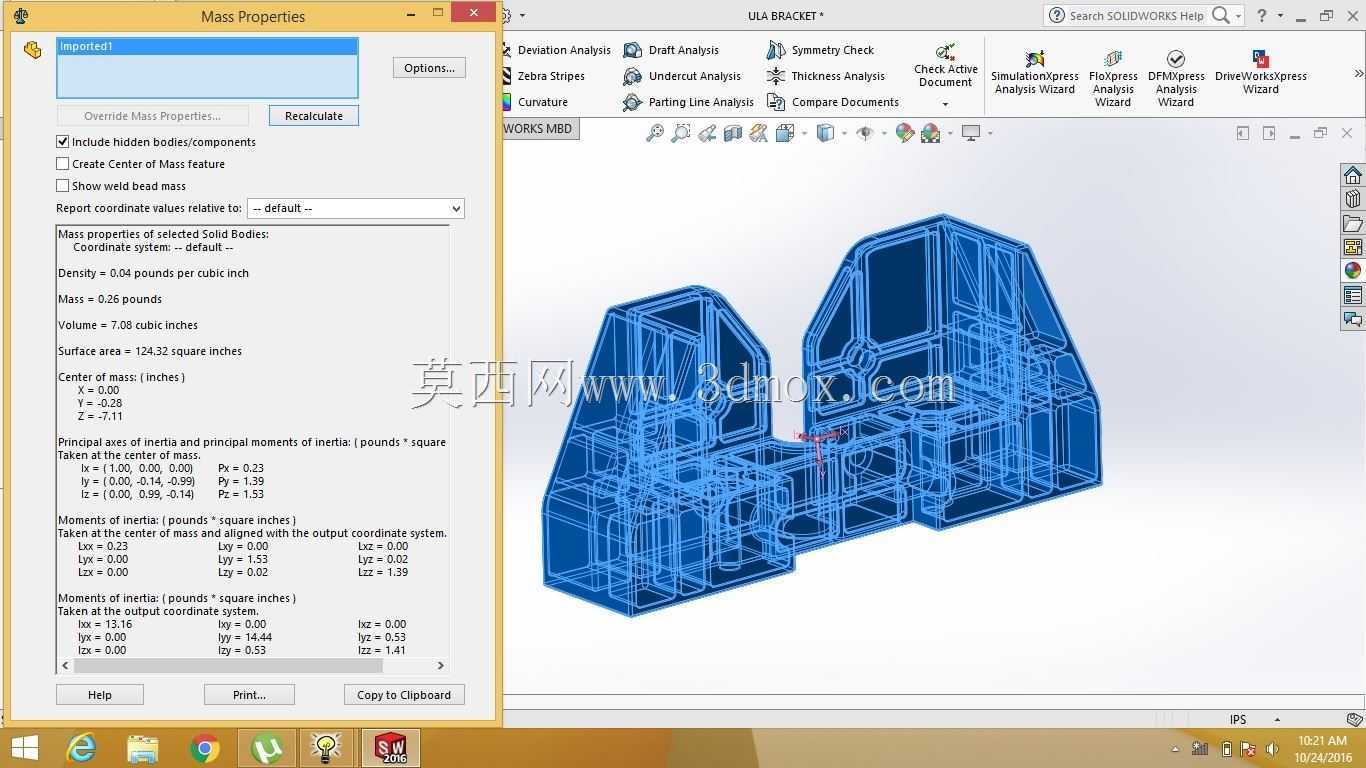Viewport: 1366px width, 768px height.
Task: Open Appearances task pane tab
Action: coord(1353,271)
